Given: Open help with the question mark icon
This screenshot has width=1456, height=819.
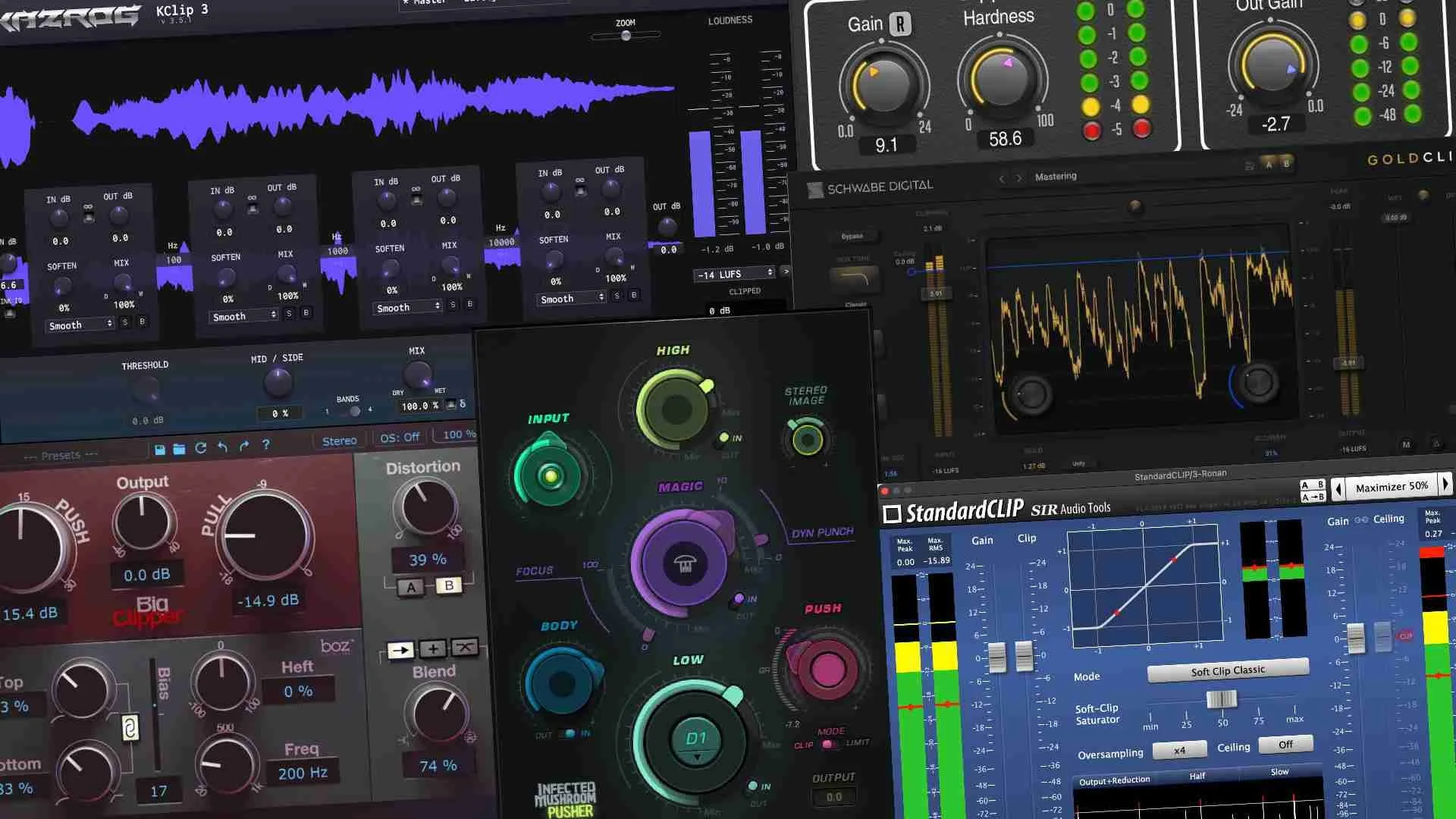Looking at the screenshot, I should click(265, 445).
